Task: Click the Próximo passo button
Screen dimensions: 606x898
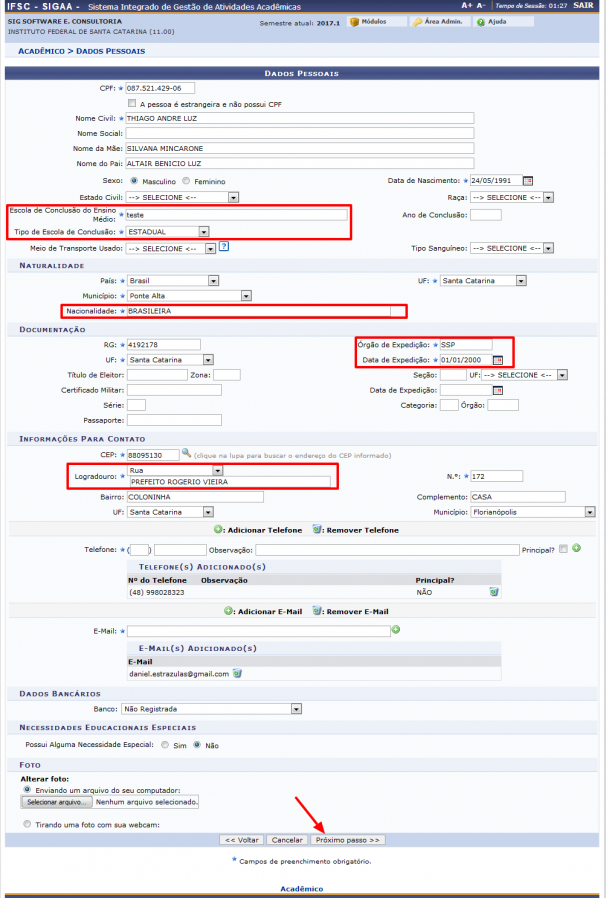Action: (349, 840)
